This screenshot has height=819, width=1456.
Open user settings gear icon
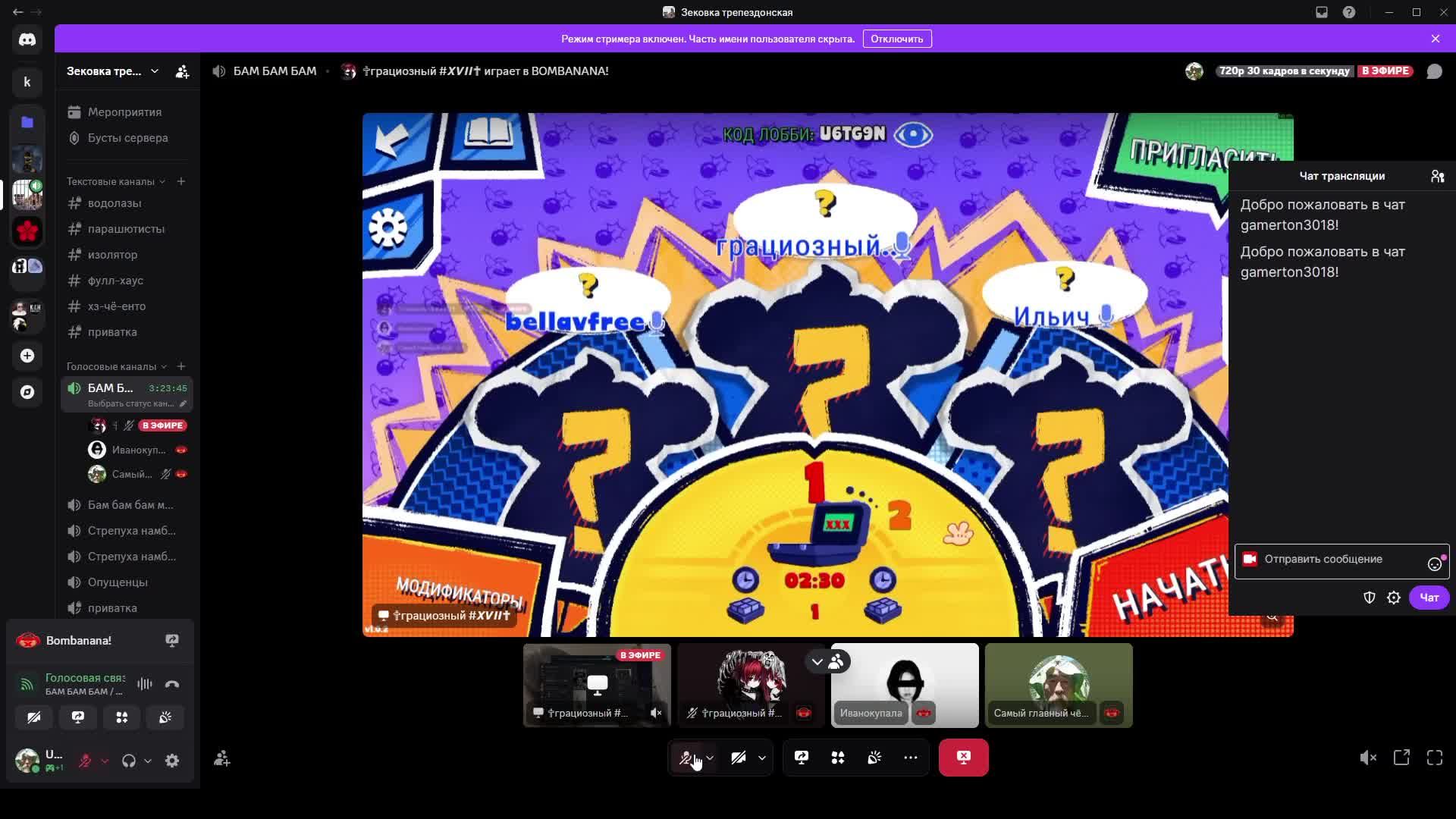click(x=172, y=761)
